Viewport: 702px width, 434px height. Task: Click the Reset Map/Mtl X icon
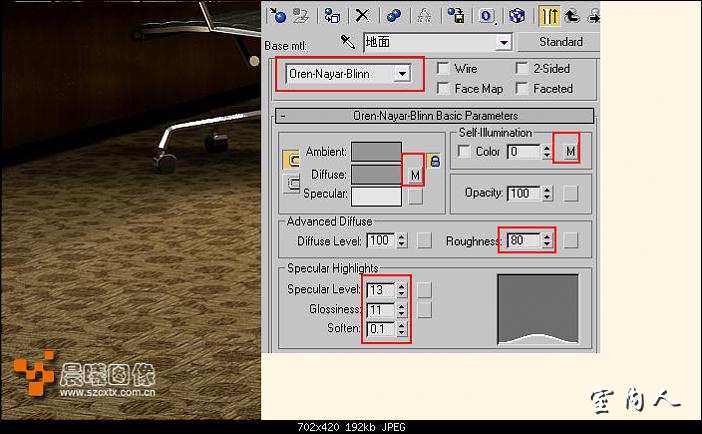[362, 16]
